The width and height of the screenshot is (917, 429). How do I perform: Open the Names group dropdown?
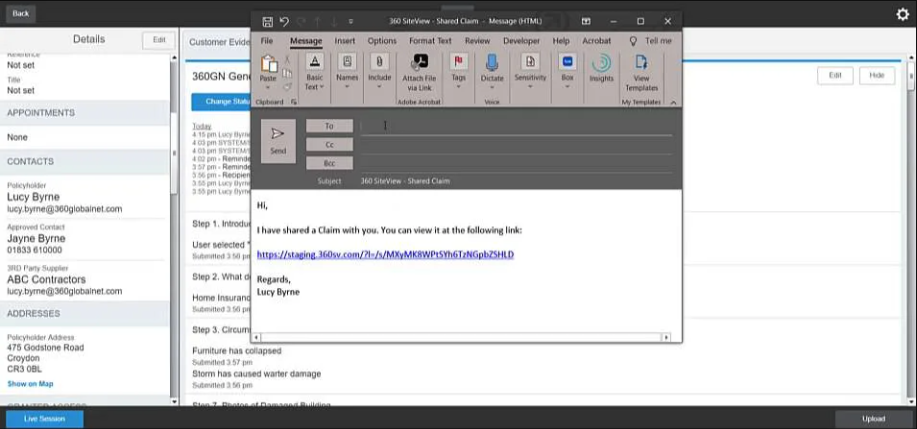[x=347, y=72]
